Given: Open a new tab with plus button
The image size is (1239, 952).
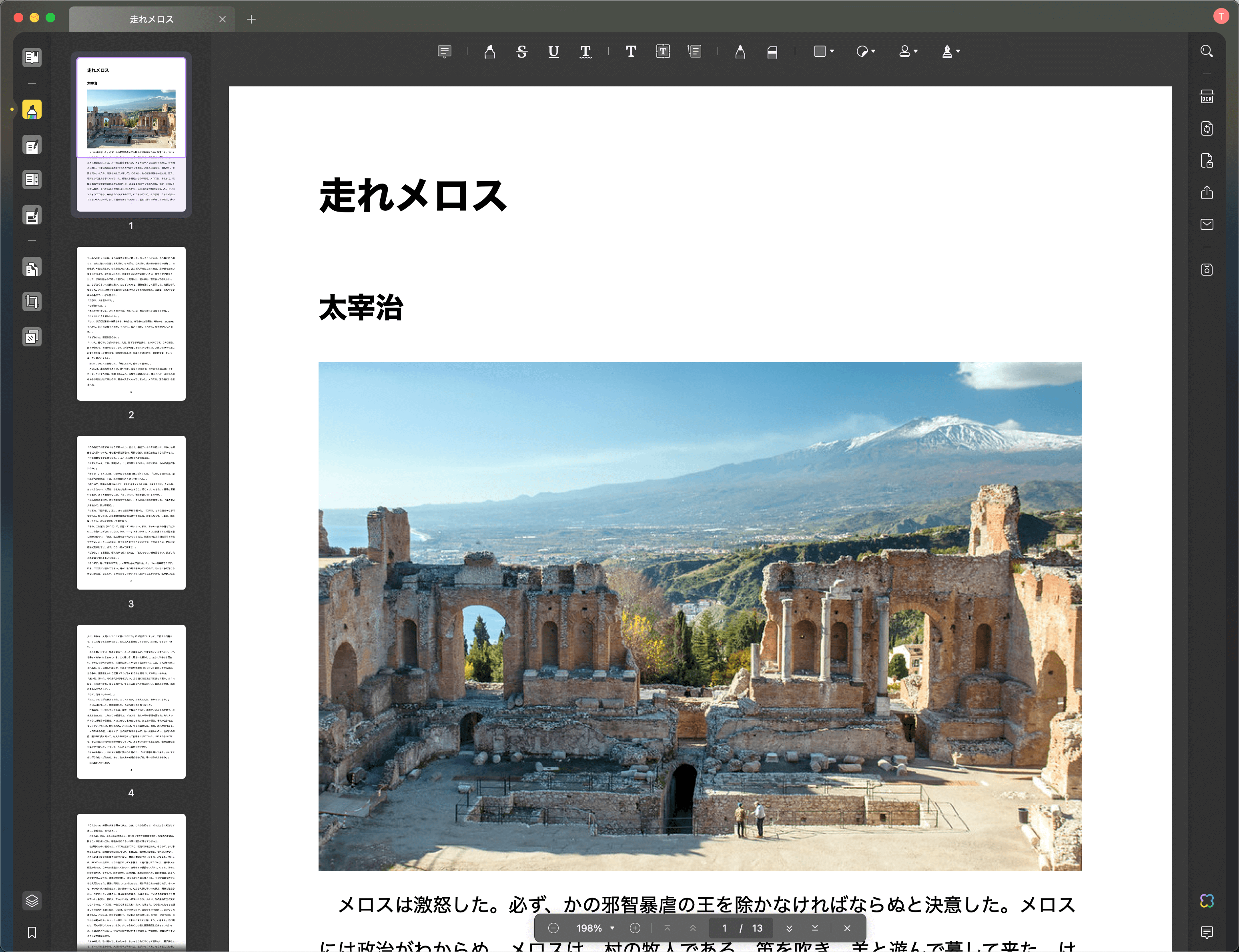Looking at the screenshot, I should [x=251, y=19].
